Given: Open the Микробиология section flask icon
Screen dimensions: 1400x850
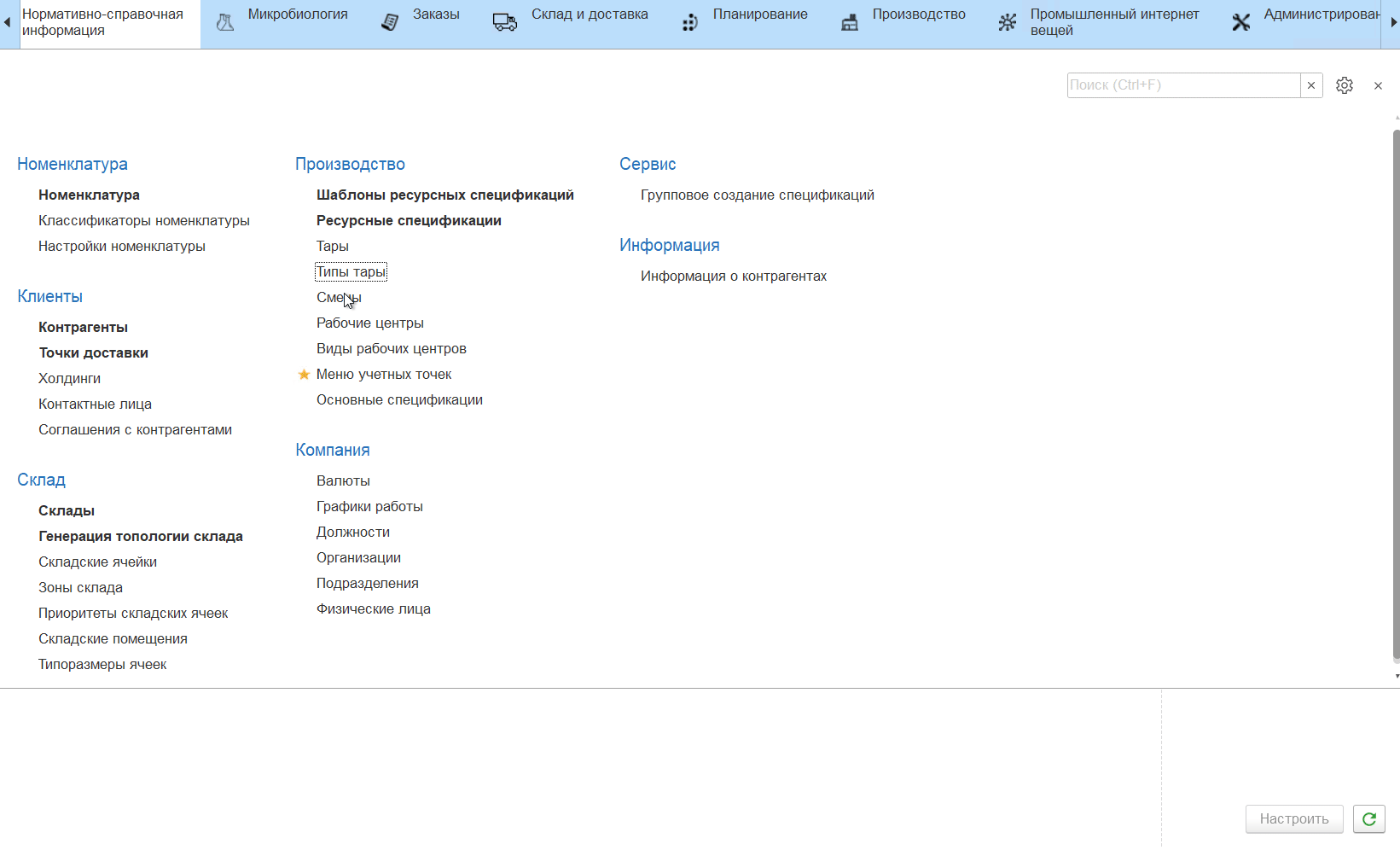Looking at the screenshot, I should click(x=225, y=23).
